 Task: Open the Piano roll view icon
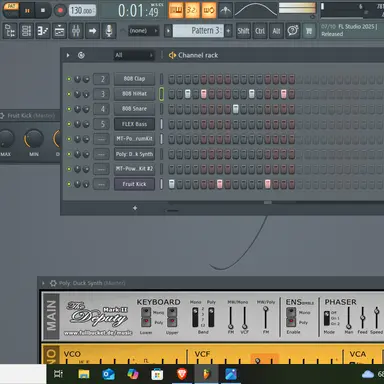43,31
